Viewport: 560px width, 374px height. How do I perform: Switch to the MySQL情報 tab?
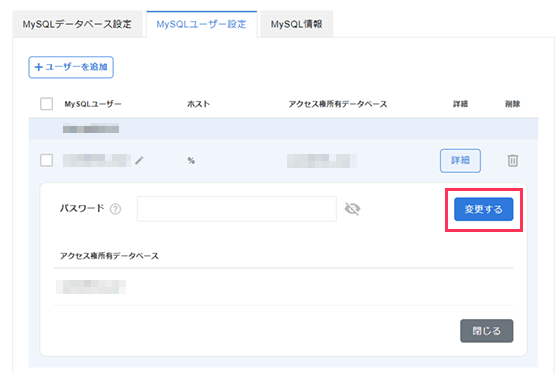click(x=296, y=24)
